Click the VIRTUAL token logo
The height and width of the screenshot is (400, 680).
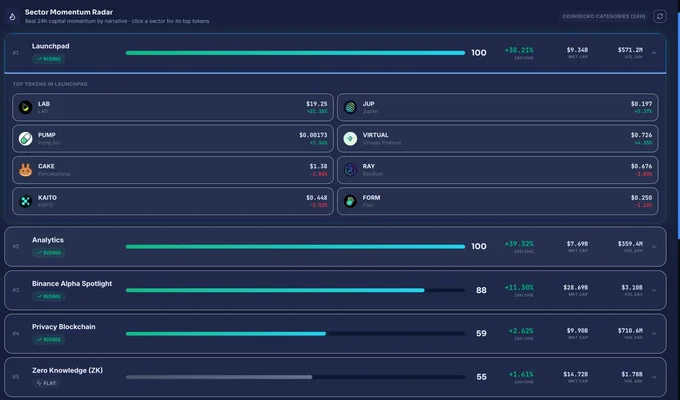tap(350, 138)
